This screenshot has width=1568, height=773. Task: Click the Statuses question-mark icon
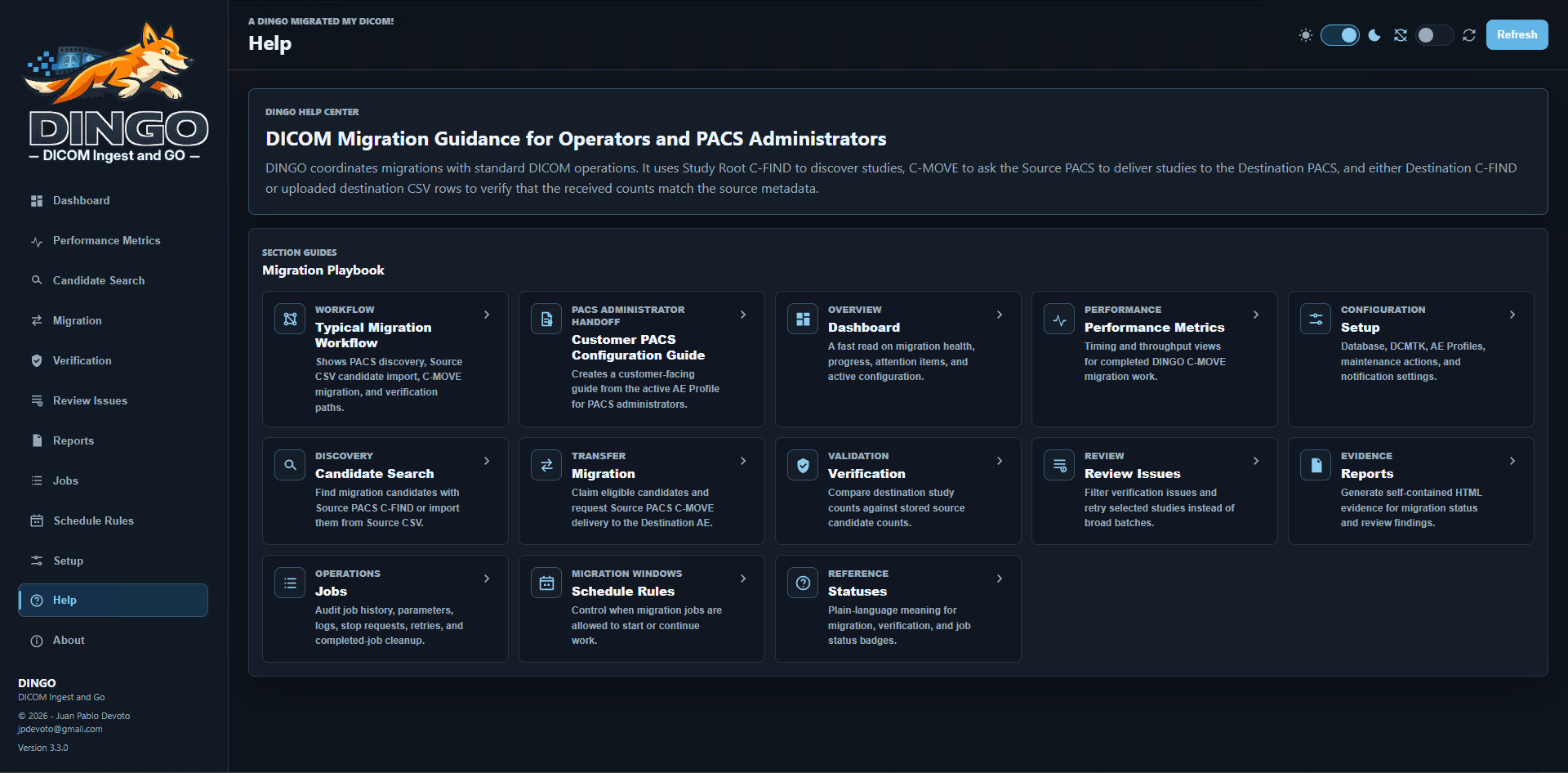(803, 583)
